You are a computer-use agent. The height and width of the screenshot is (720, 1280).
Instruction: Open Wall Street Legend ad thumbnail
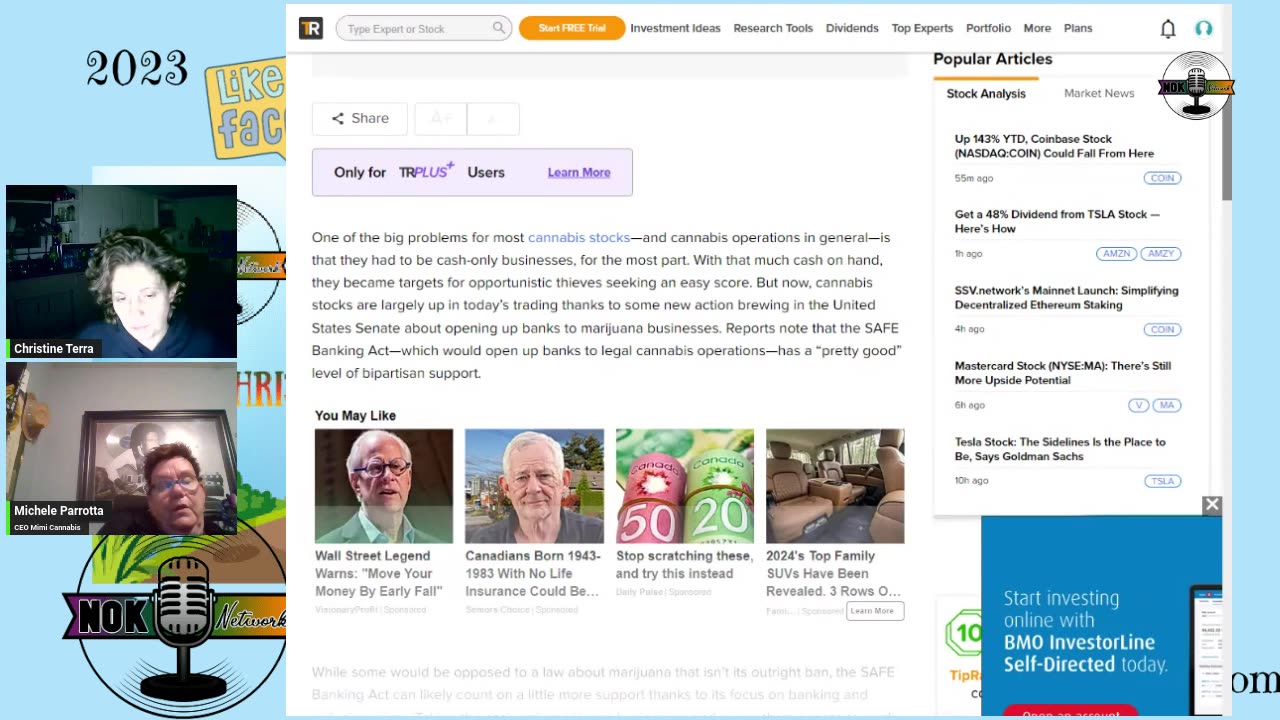pyautogui.click(x=384, y=486)
